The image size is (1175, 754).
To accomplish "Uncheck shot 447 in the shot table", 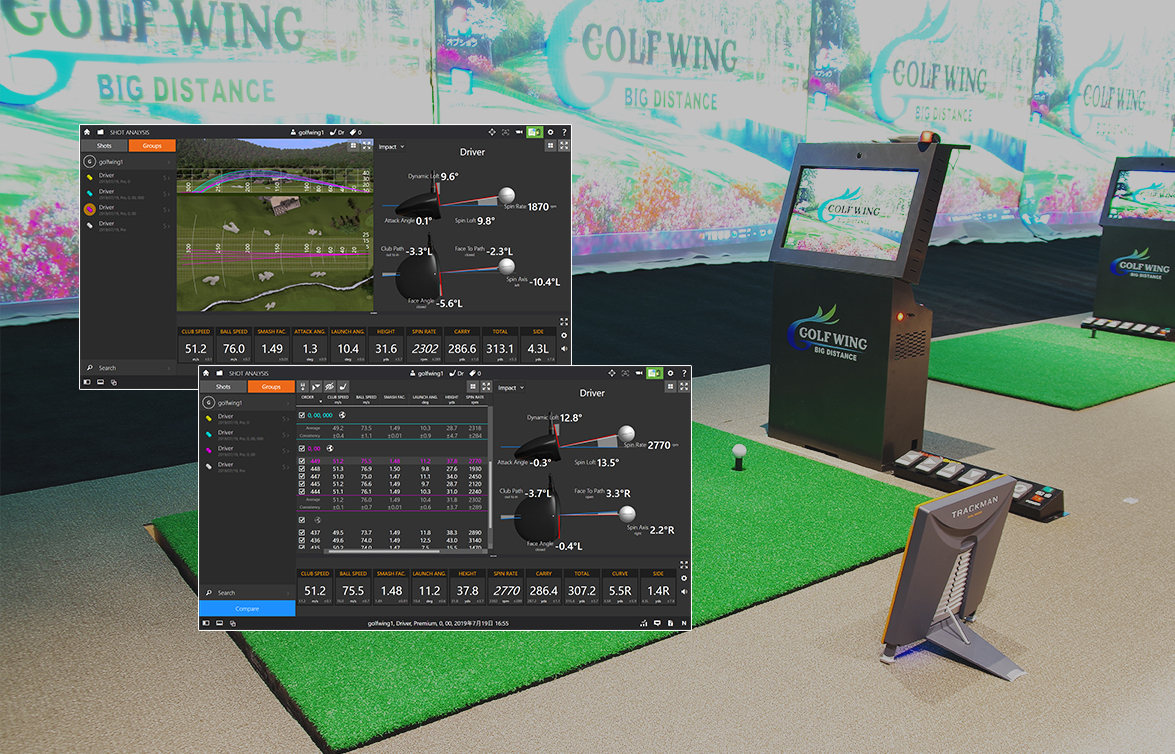I will point(301,477).
